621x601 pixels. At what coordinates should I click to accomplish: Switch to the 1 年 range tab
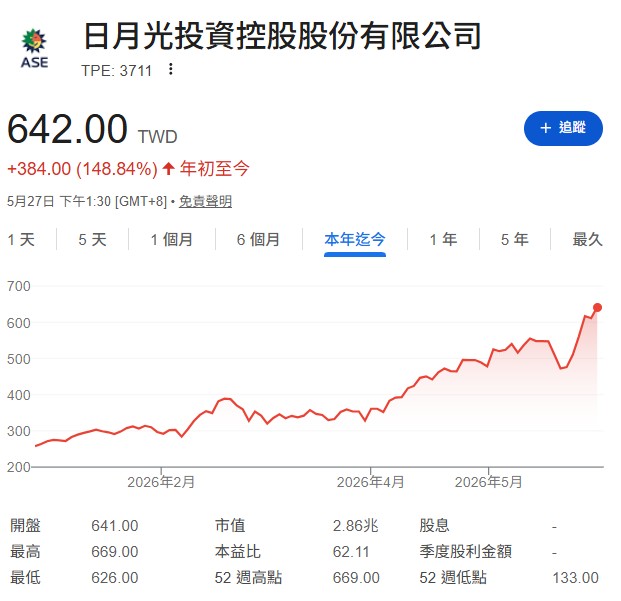(443, 240)
